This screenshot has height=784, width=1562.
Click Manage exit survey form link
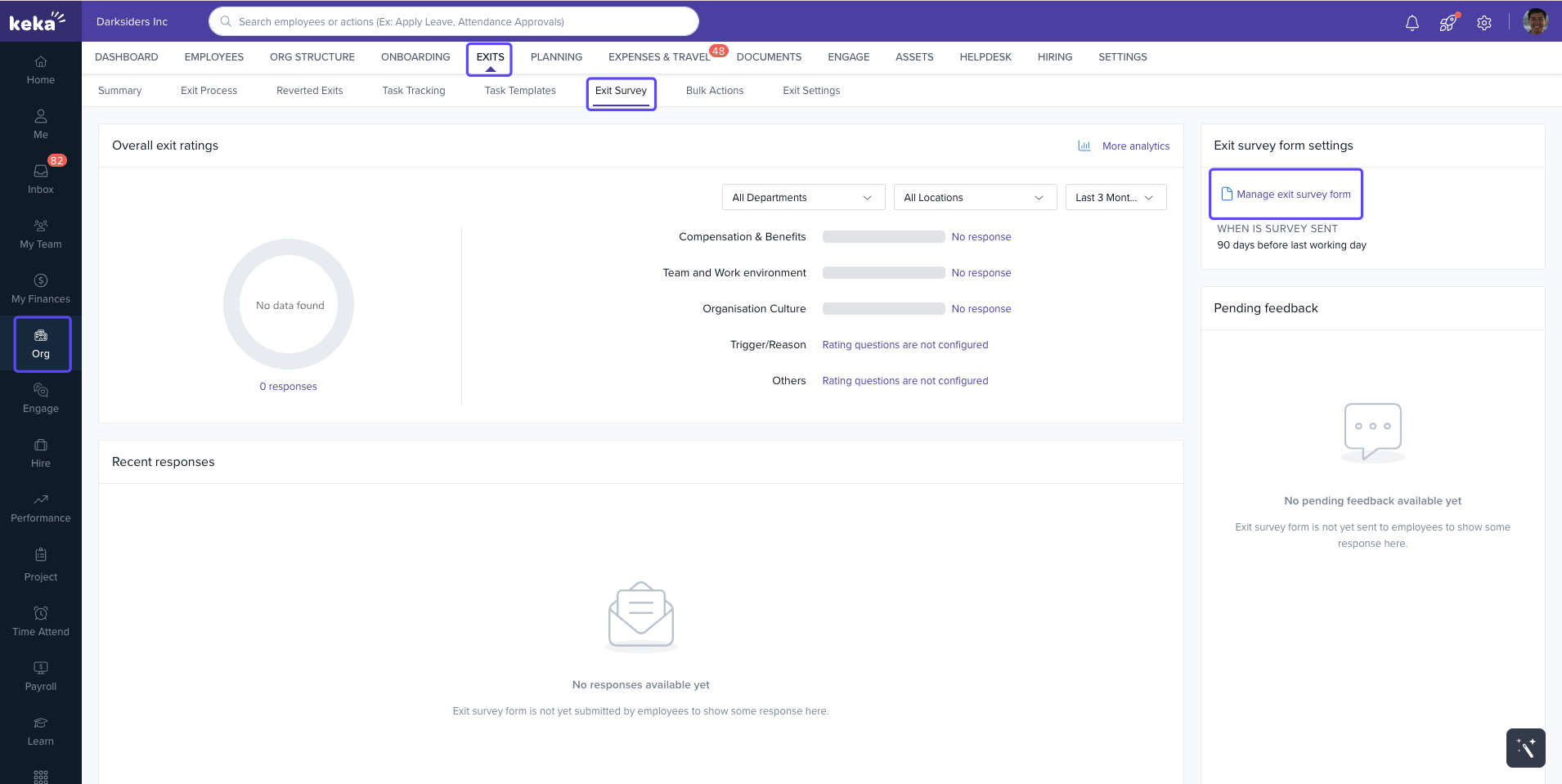pyautogui.click(x=1293, y=195)
